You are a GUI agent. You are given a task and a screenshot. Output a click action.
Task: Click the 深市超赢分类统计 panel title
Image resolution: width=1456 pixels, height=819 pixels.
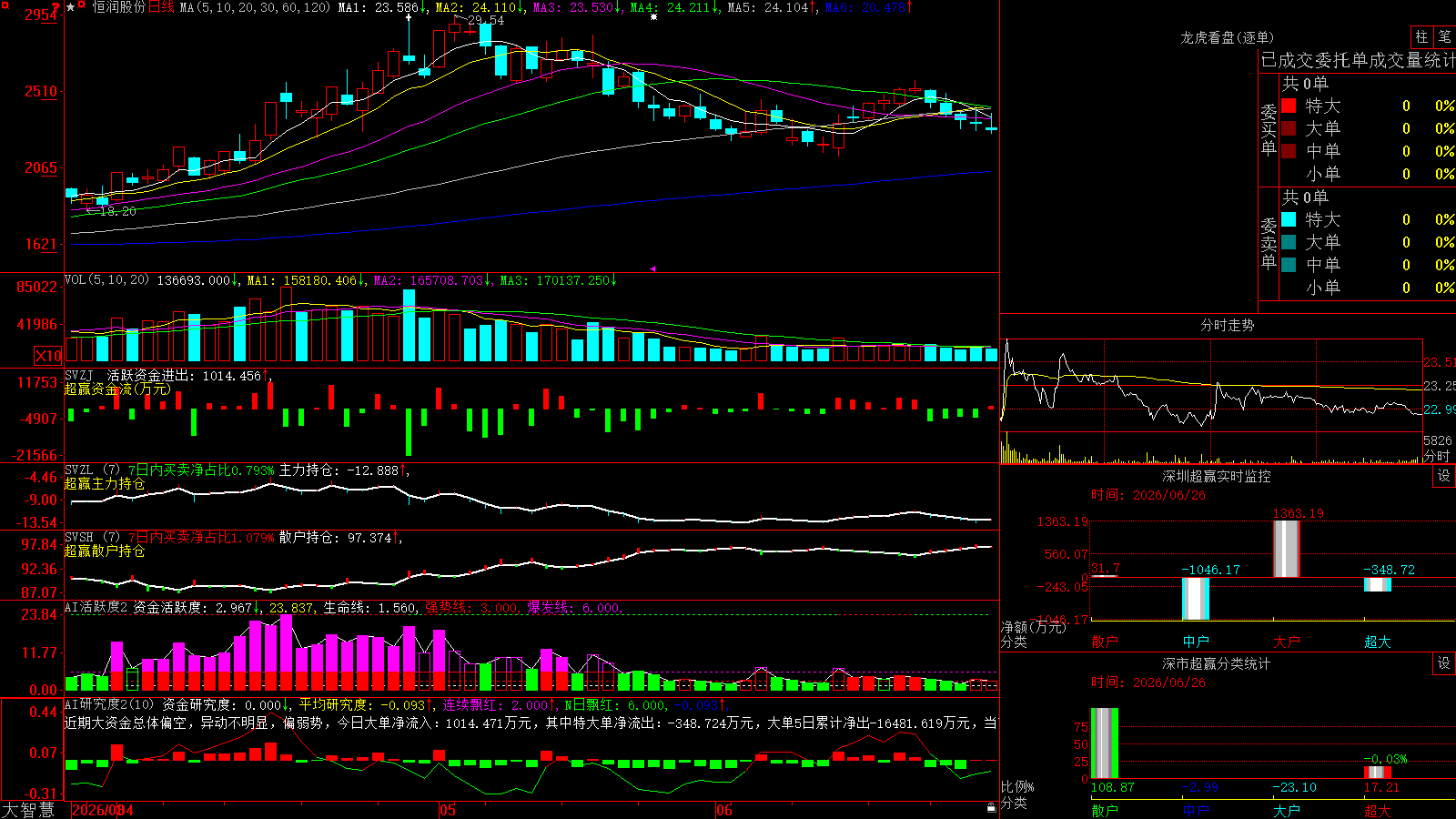pos(1217,663)
